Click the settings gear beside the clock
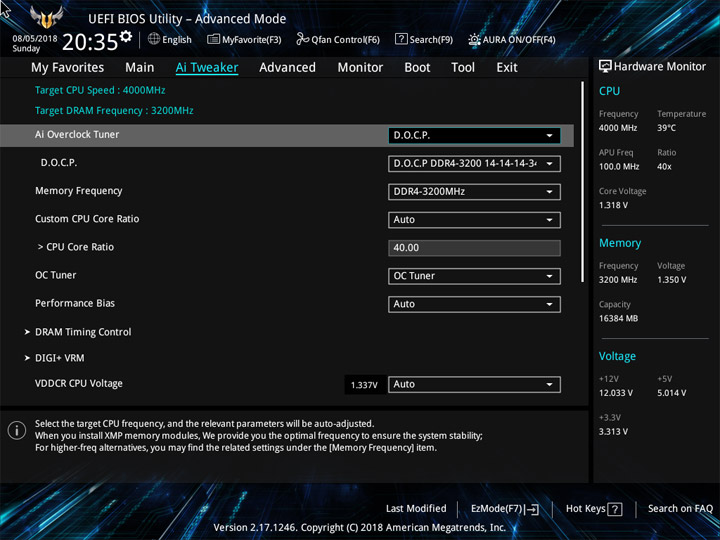The width and height of the screenshot is (720, 540). (126, 36)
